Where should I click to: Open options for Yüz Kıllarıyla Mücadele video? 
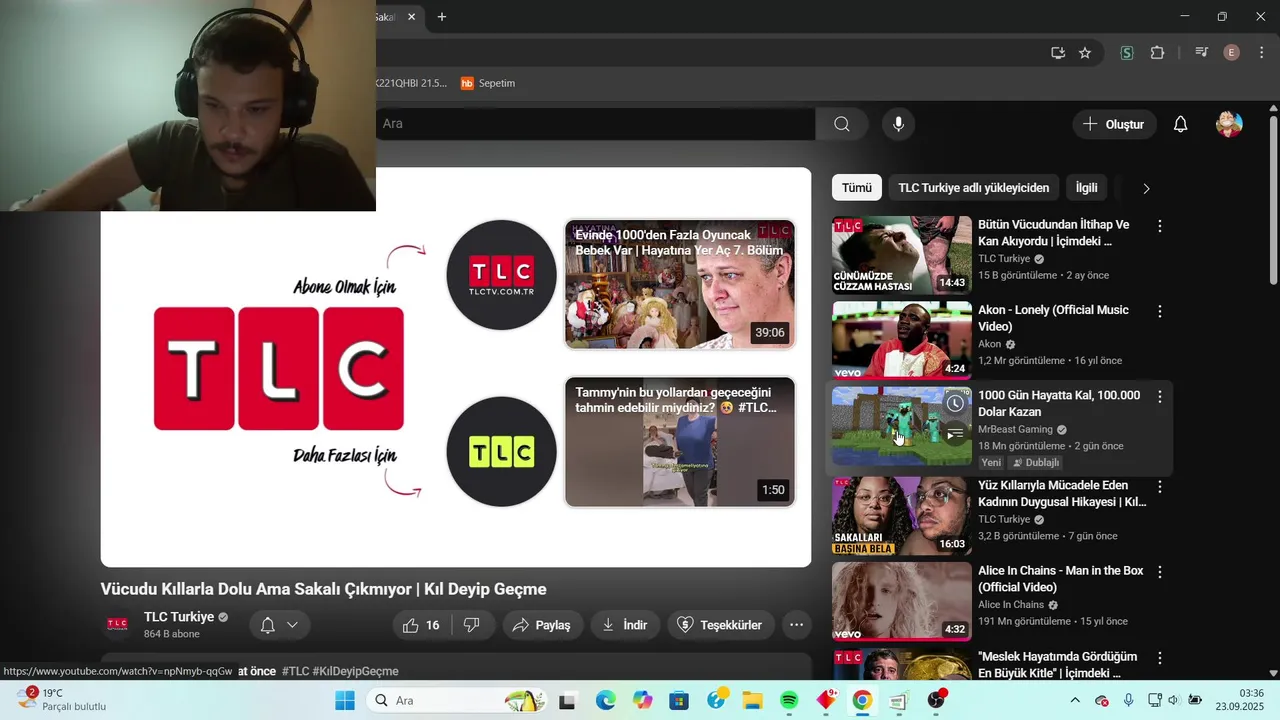coord(1160,487)
